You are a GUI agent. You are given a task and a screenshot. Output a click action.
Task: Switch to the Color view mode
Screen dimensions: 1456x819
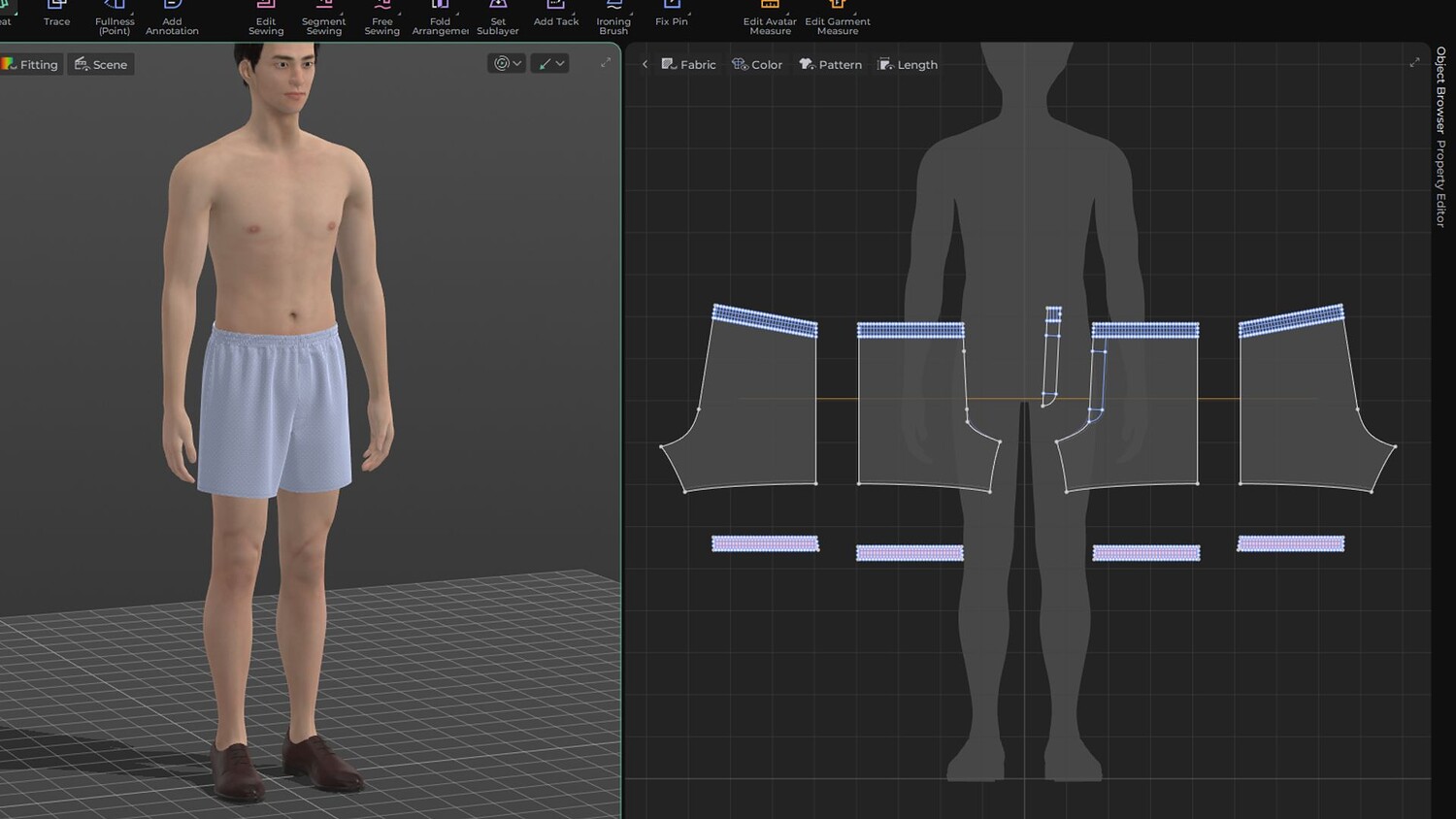click(757, 64)
